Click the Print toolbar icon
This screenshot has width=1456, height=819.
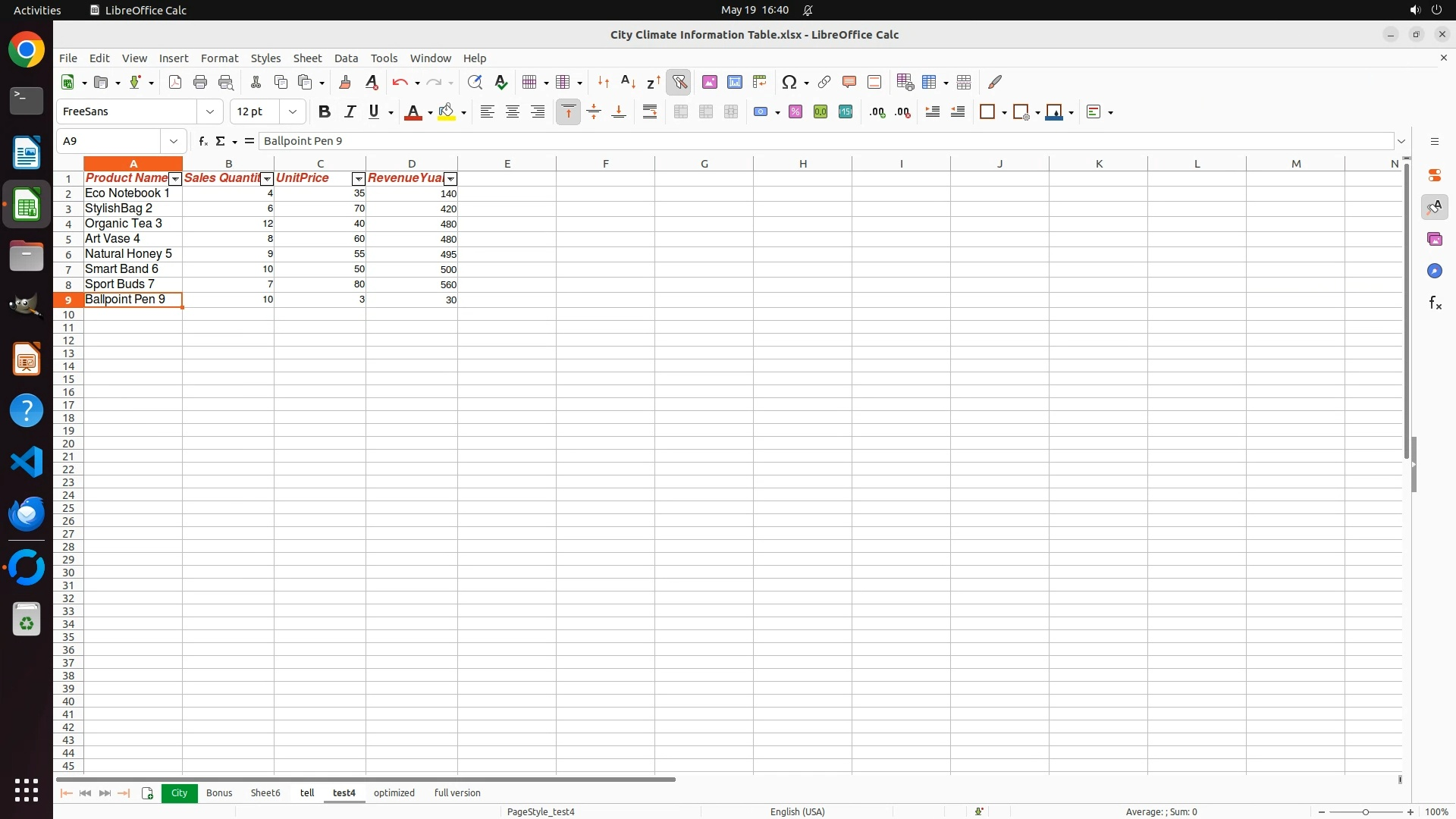[x=200, y=82]
